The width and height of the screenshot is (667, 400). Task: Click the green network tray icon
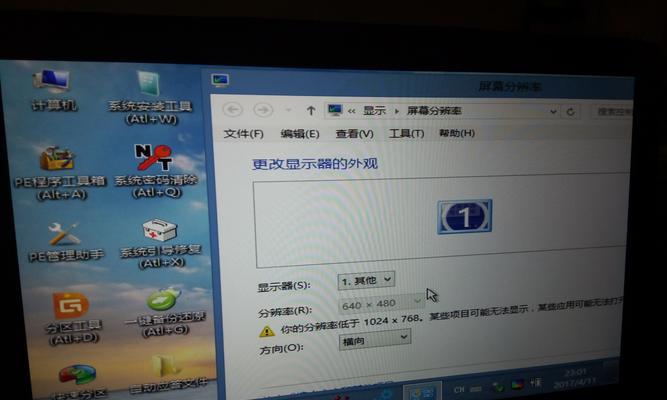pyautogui.click(x=497, y=386)
